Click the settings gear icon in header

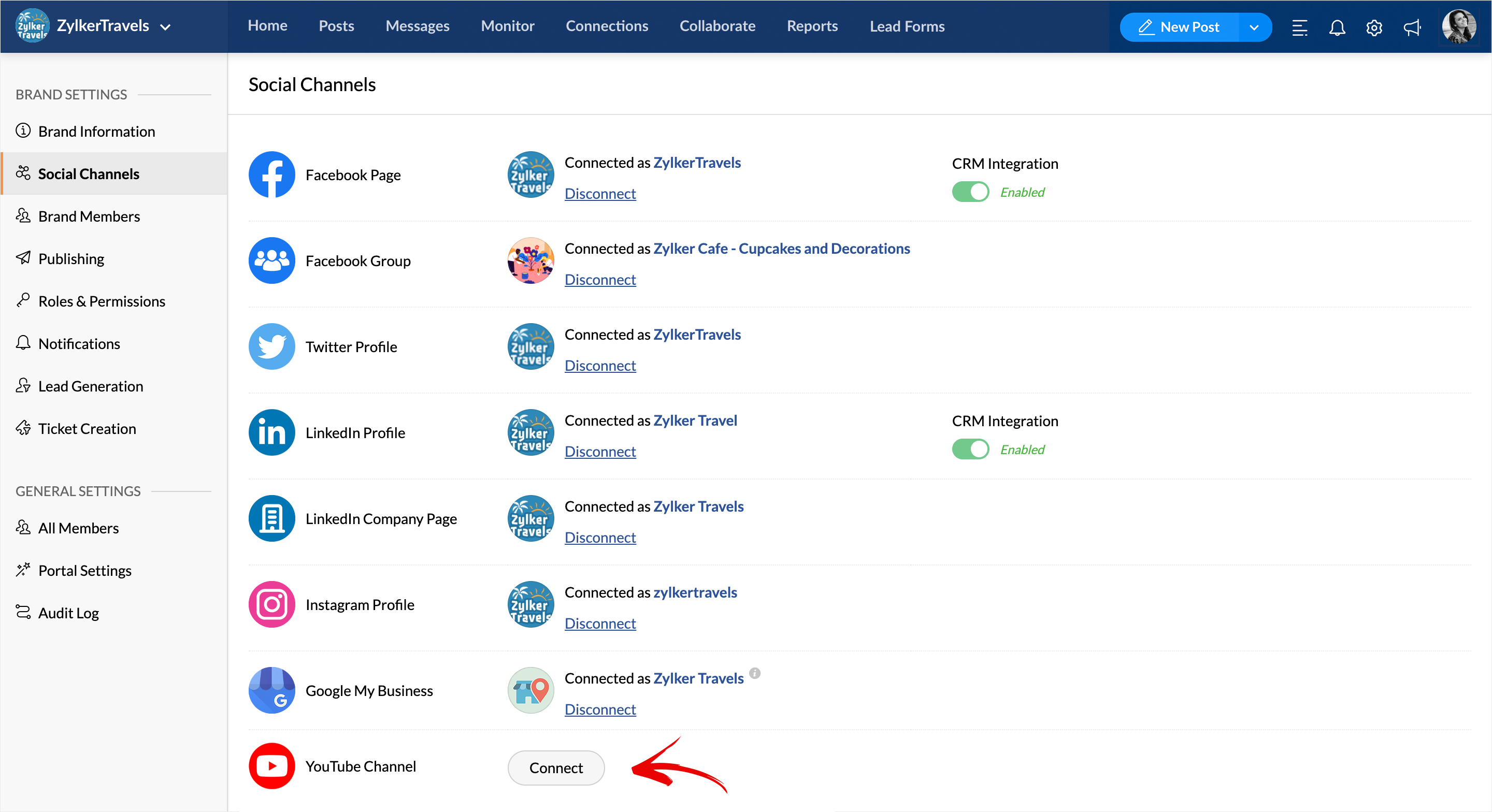coord(1374,27)
